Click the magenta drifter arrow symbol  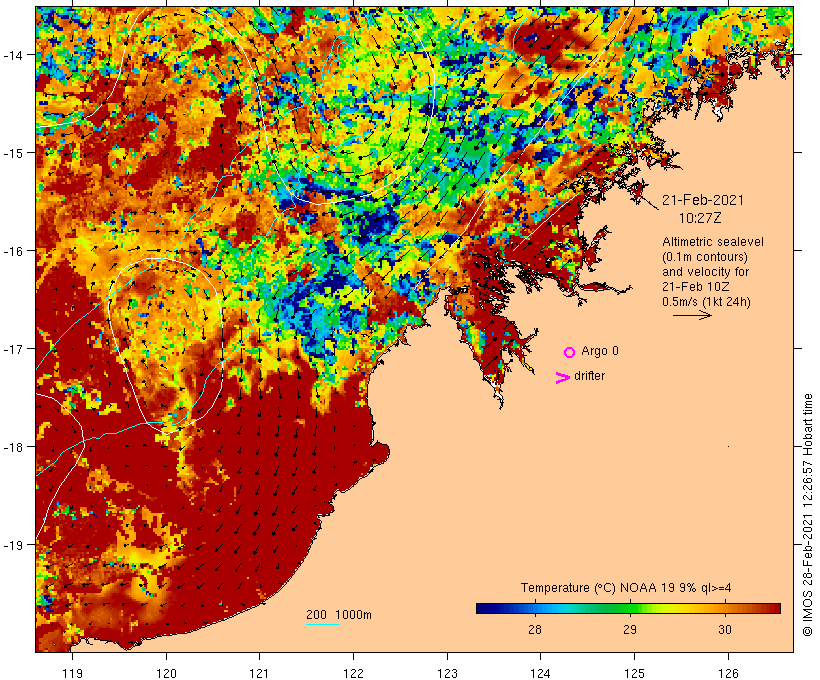coord(562,378)
